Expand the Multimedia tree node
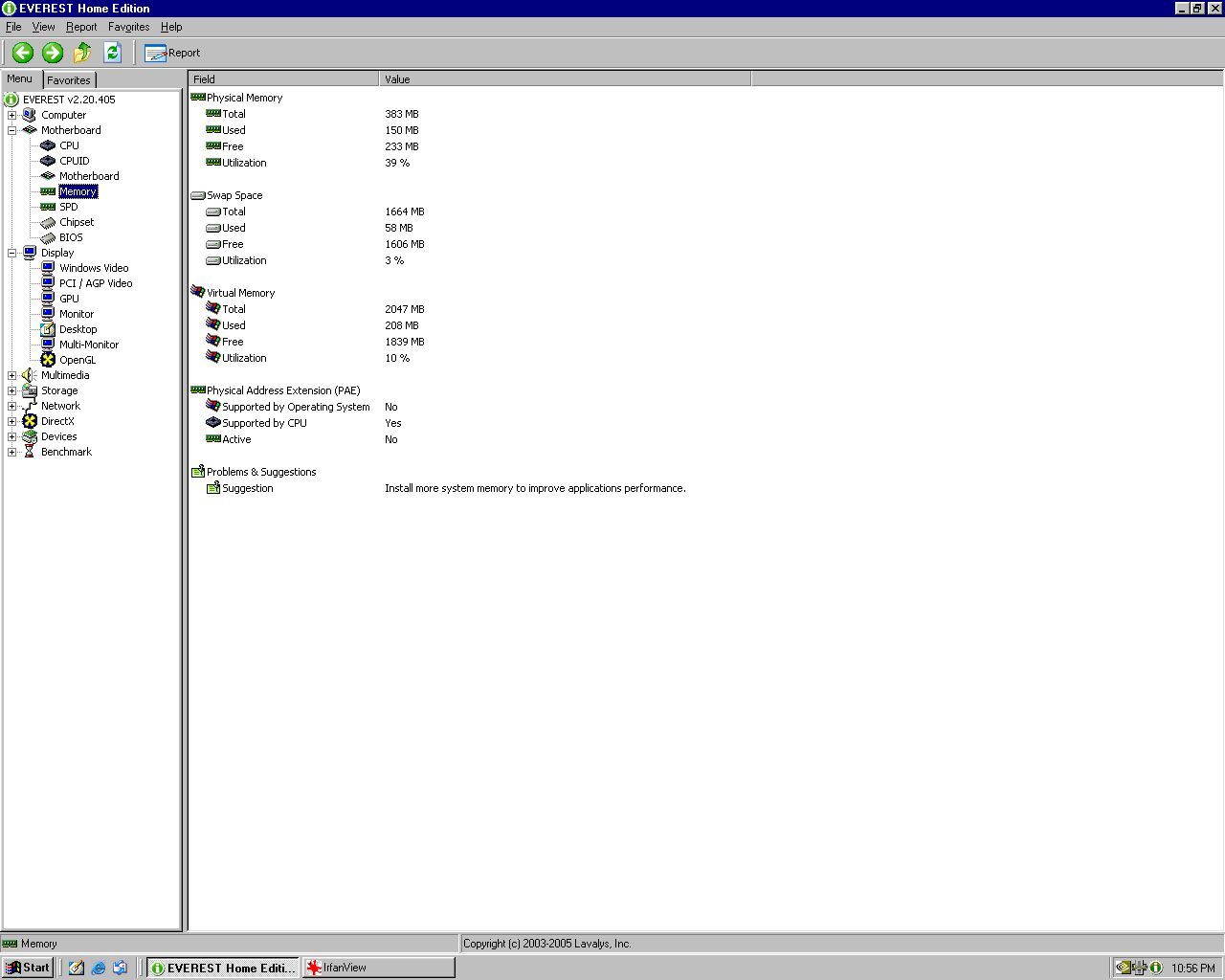The width and height of the screenshot is (1225, 980). point(12,375)
